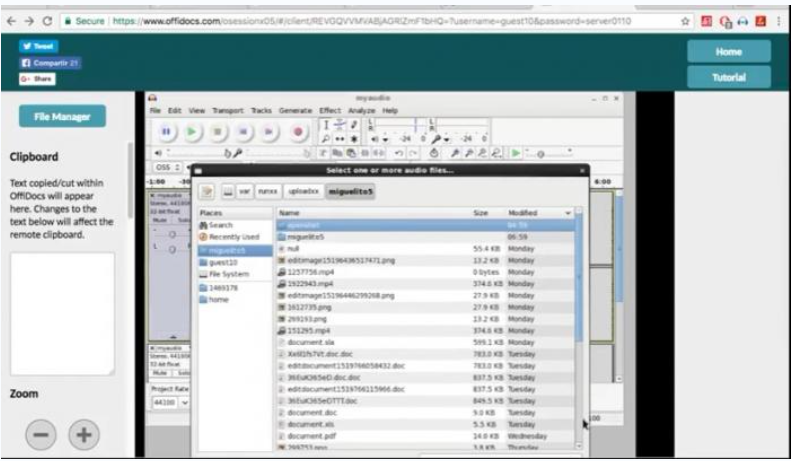Open the Tutorial link button
This screenshot has height=461, width=791.
[729, 76]
